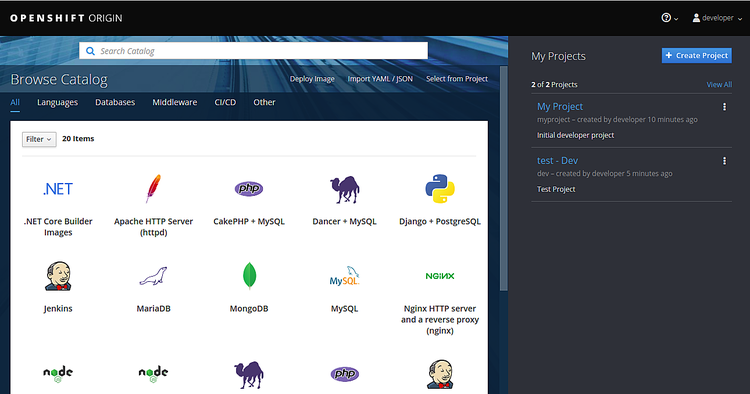Open the help question mark icon

[x=666, y=18]
